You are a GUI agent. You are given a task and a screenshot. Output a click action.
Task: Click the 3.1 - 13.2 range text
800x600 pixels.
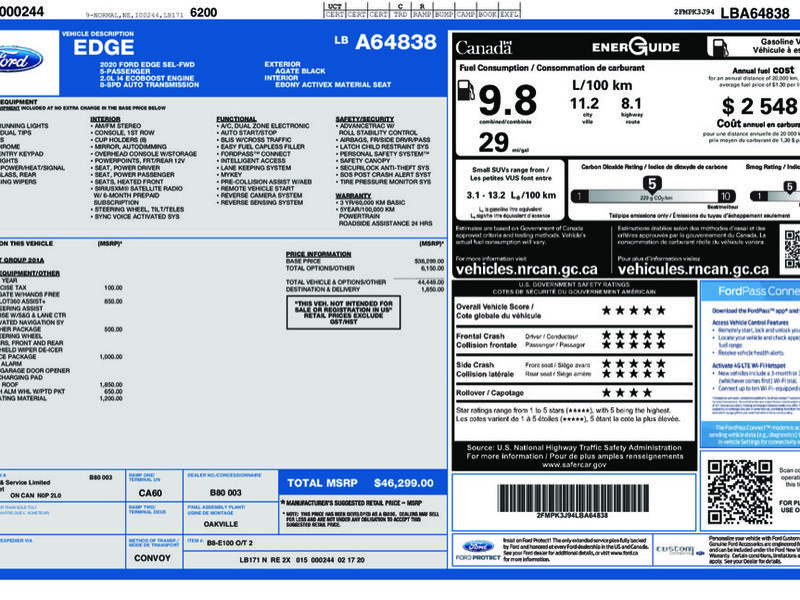[x=511, y=195]
